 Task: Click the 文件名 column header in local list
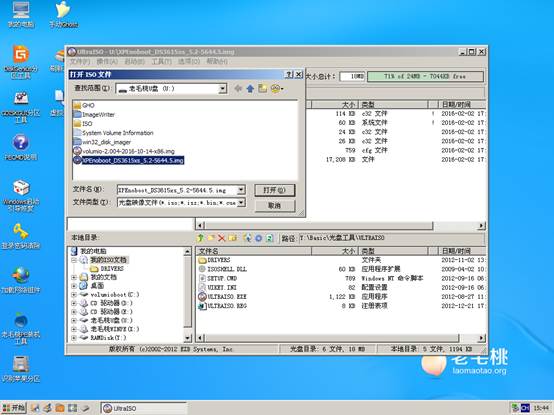254,251
